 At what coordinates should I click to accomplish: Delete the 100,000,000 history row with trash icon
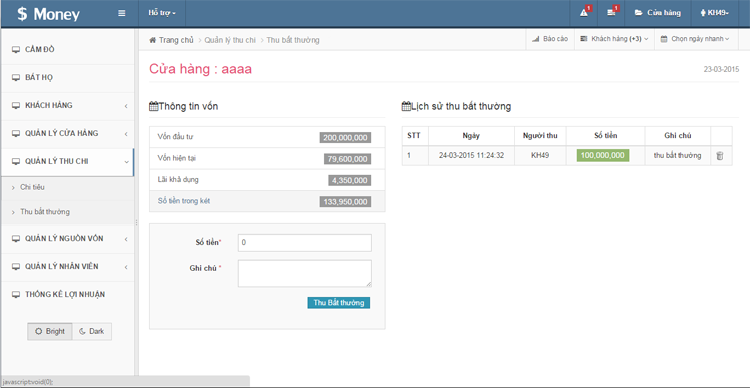click(x=720, y=155)
